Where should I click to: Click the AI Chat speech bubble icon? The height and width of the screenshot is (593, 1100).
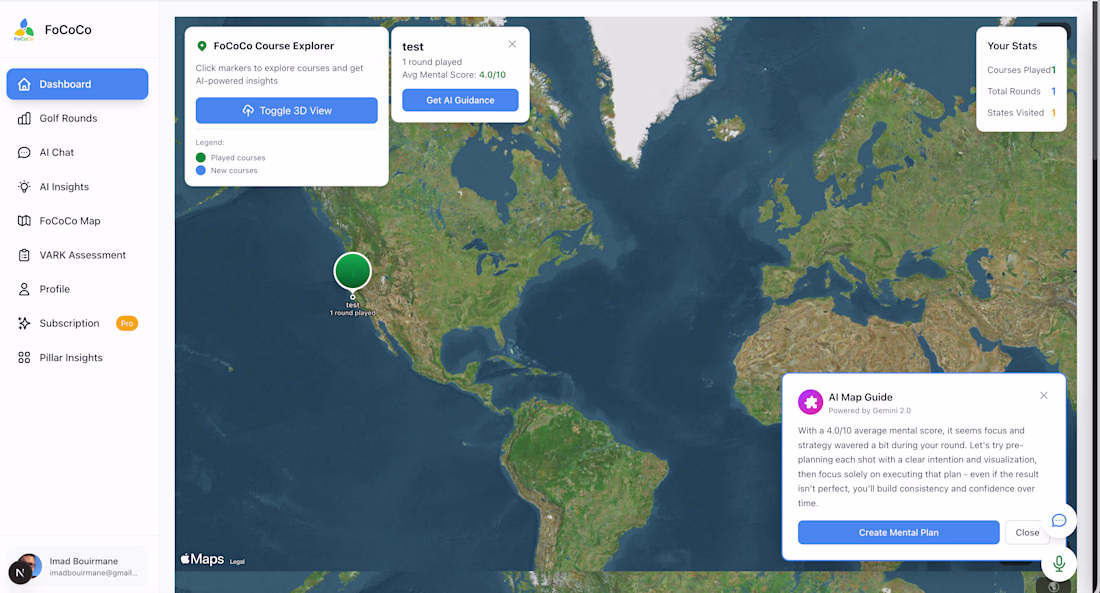point(24,152)
